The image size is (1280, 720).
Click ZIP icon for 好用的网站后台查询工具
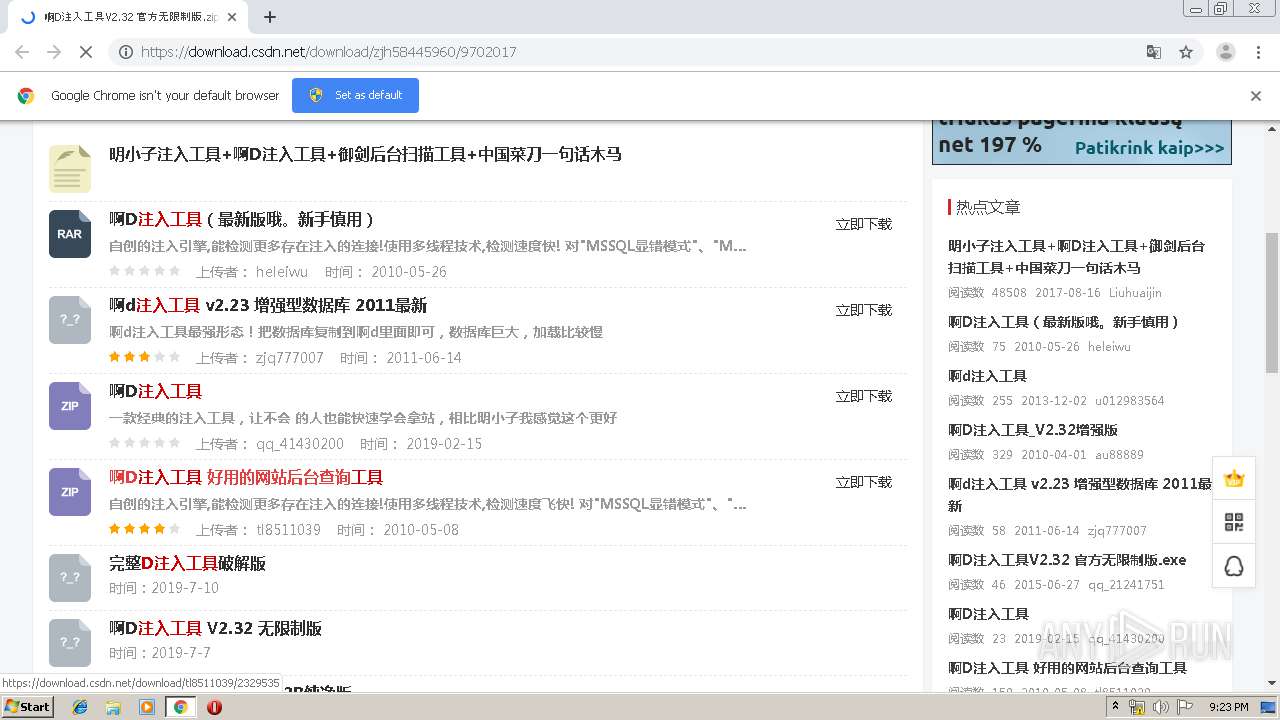click(x=70, y=492)
